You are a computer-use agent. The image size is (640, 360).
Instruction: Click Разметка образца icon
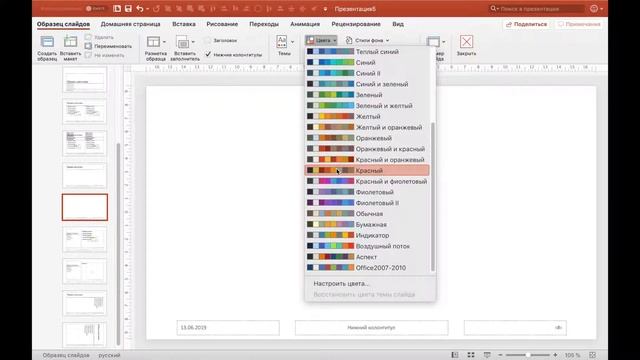tap(153, 42)
